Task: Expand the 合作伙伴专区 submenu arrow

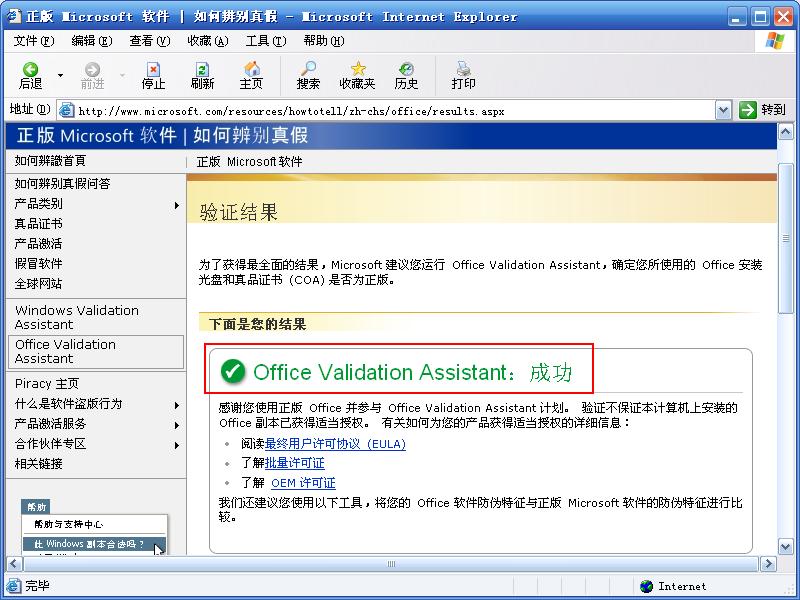Action: [x=177, y=445]
